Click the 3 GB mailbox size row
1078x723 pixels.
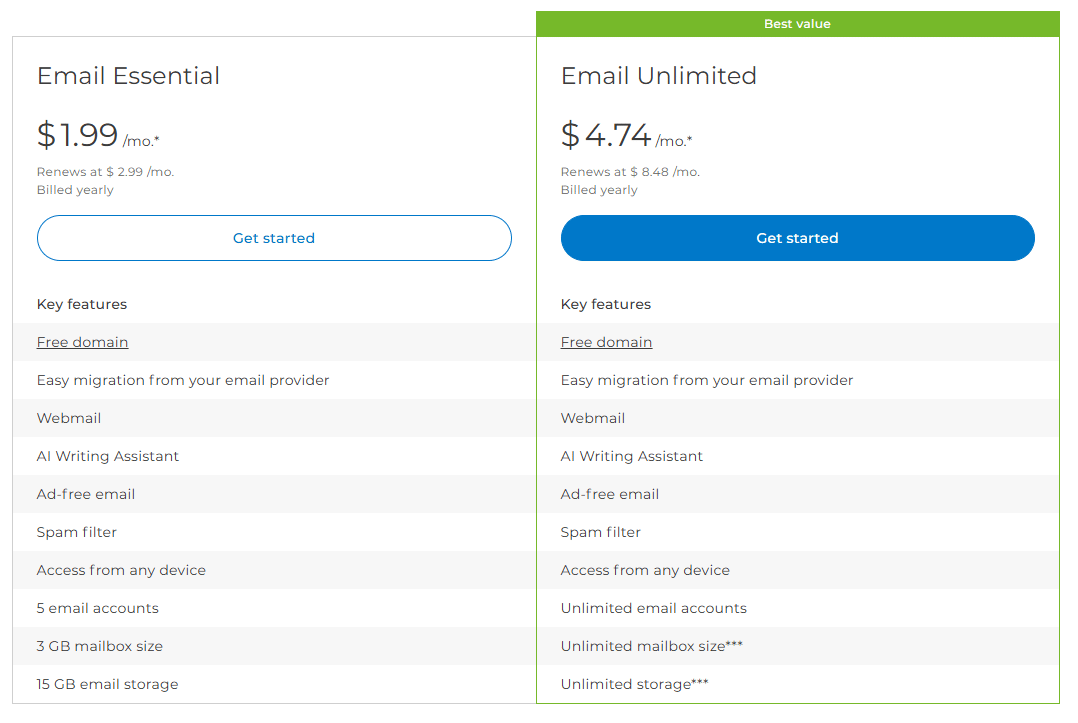pyautogui.click(x=99, y=646)
